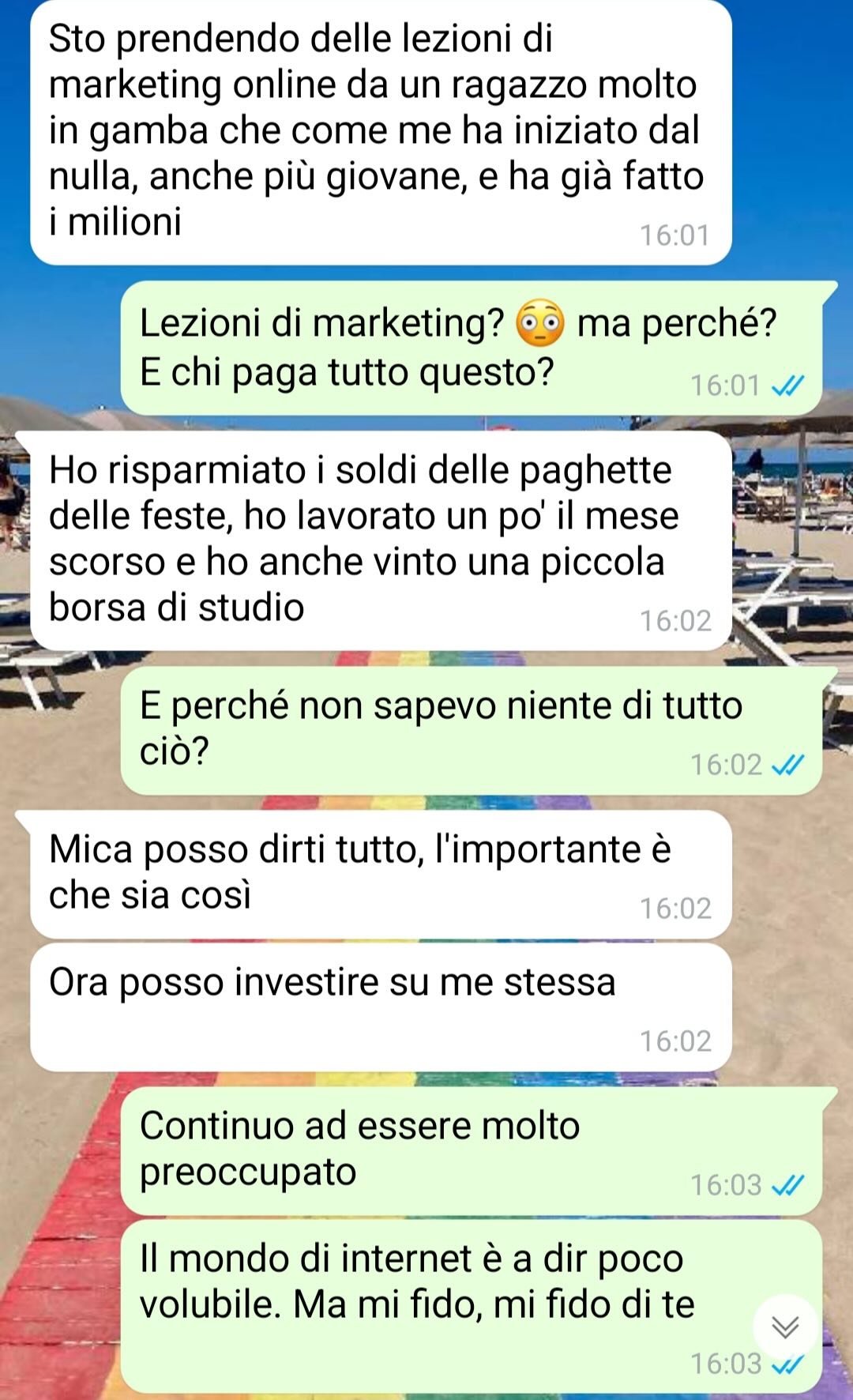Screen dimensions: 853x1400
Task: Tap read ticks on 'Il mondo di internet' message
Action: pyautogui.click(x=788, y=1364)
